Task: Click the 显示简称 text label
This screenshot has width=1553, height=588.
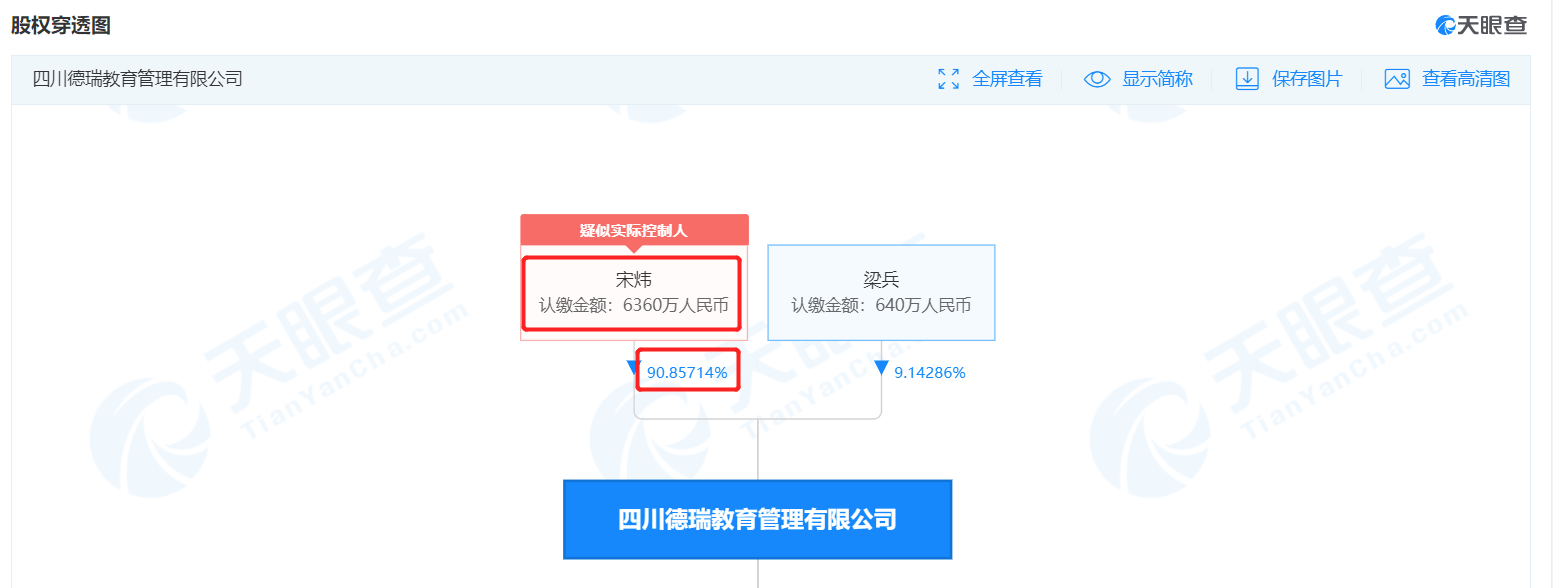Action: pos(1157,79)
